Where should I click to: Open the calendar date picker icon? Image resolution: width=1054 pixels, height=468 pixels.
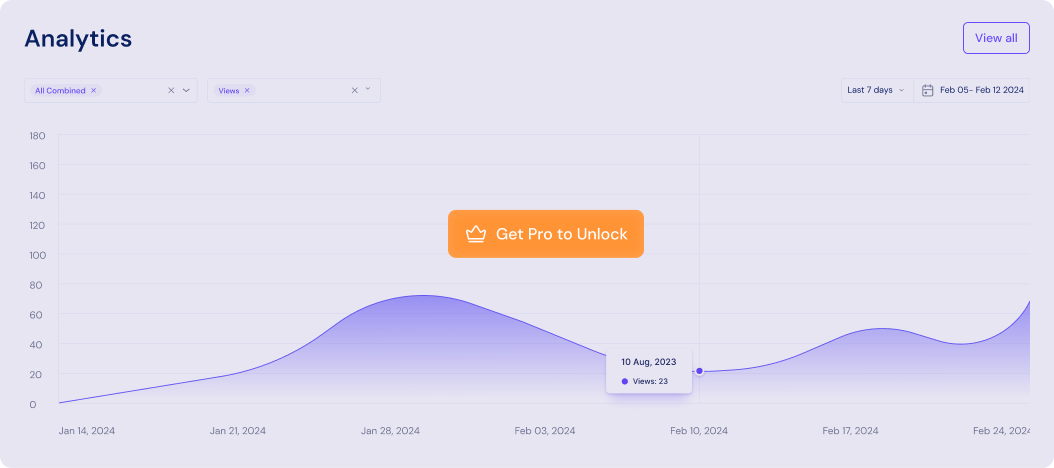click(x=928, y=90)
